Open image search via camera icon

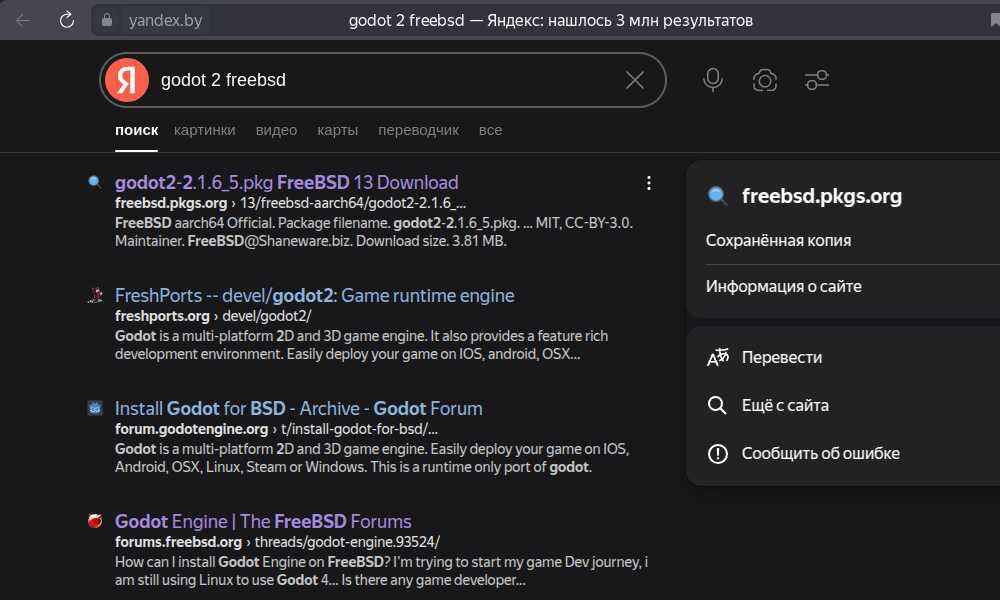(x=765, y=80)
